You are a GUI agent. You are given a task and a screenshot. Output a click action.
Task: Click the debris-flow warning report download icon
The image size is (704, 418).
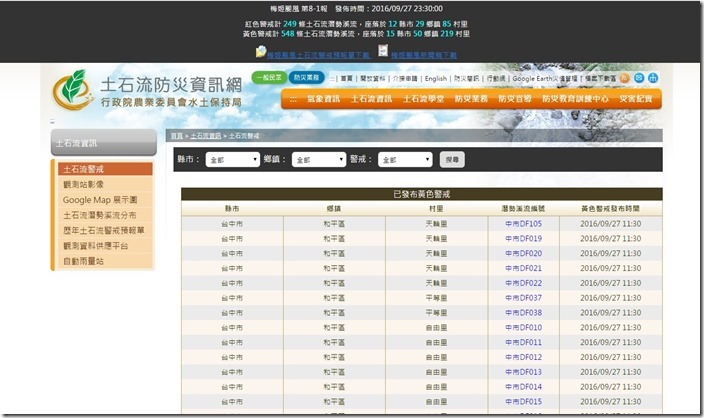tap(261, 52)
